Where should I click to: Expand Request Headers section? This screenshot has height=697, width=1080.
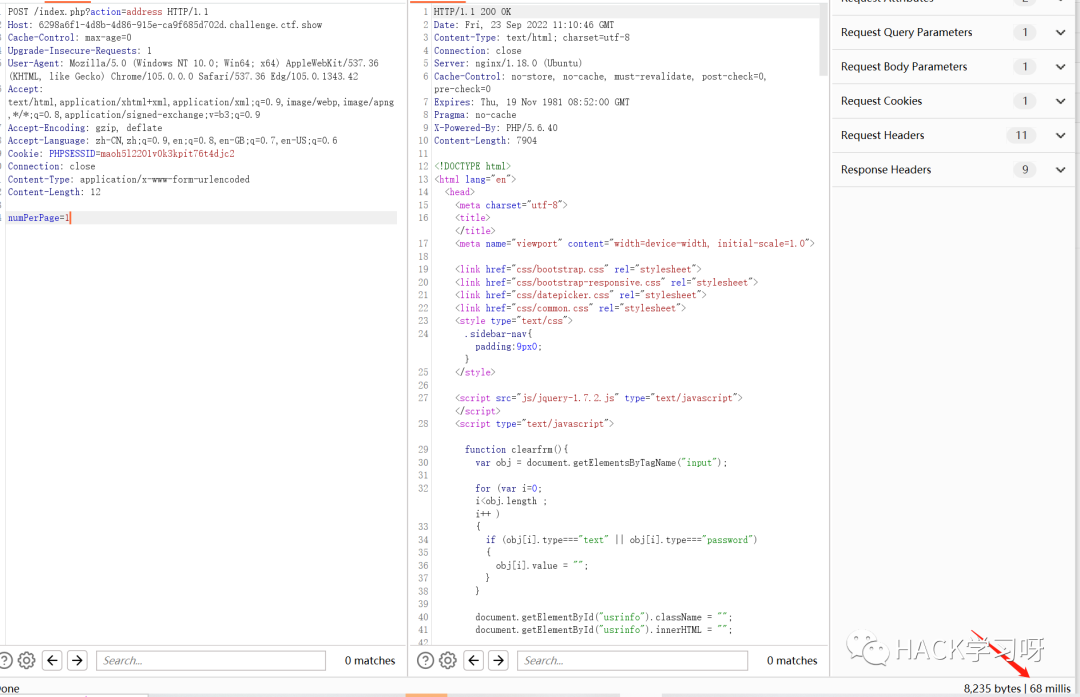tap(1060, 136)
